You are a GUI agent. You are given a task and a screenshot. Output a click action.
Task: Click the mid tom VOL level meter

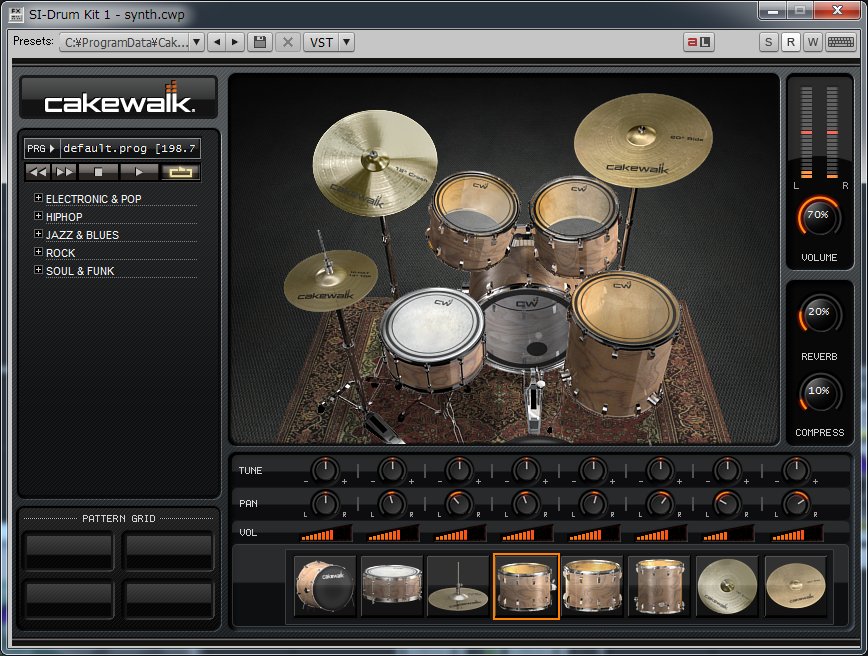point(593,534)
